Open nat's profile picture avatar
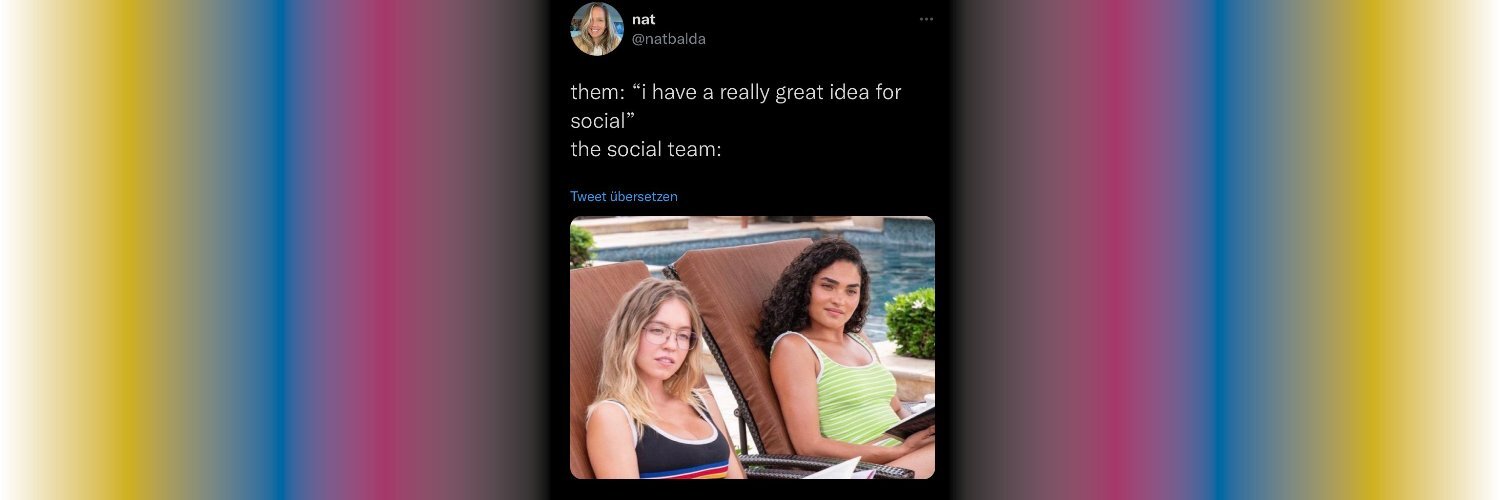This screenshot has height=500, width=1500. (x=597, y=29)
